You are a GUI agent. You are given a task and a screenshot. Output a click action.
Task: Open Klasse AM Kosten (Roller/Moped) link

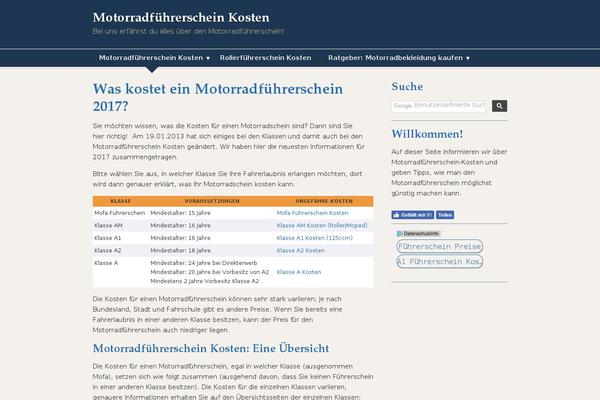[322, 225]
